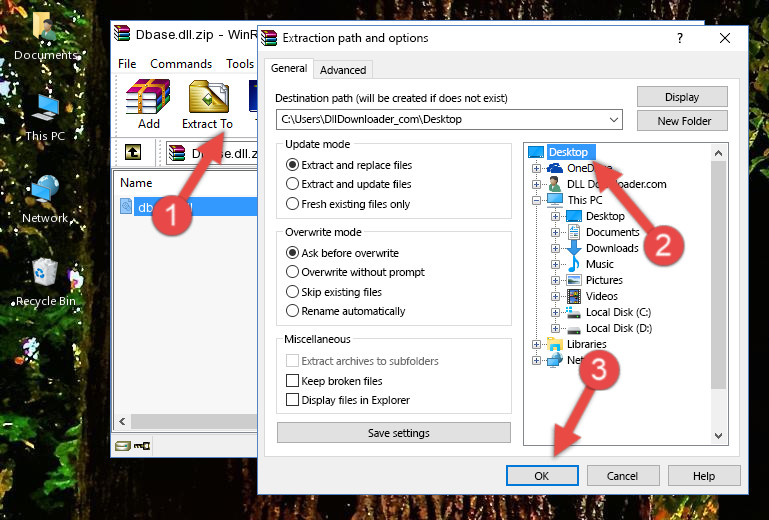
Task: Click the Extract To toolbar icon
Action: (208, 97)
